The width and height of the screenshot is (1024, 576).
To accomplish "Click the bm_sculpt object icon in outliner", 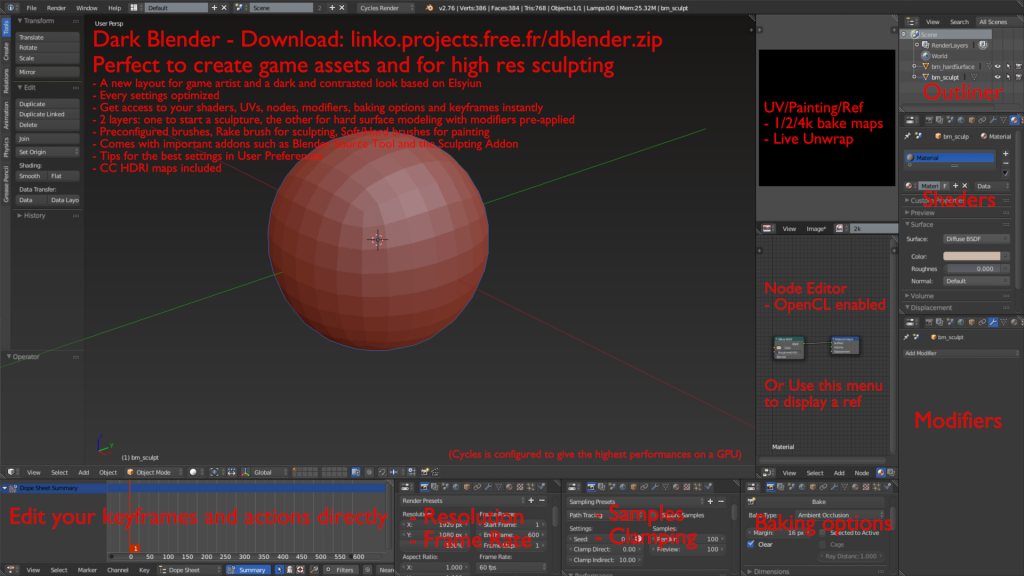I will click(925, 77).
